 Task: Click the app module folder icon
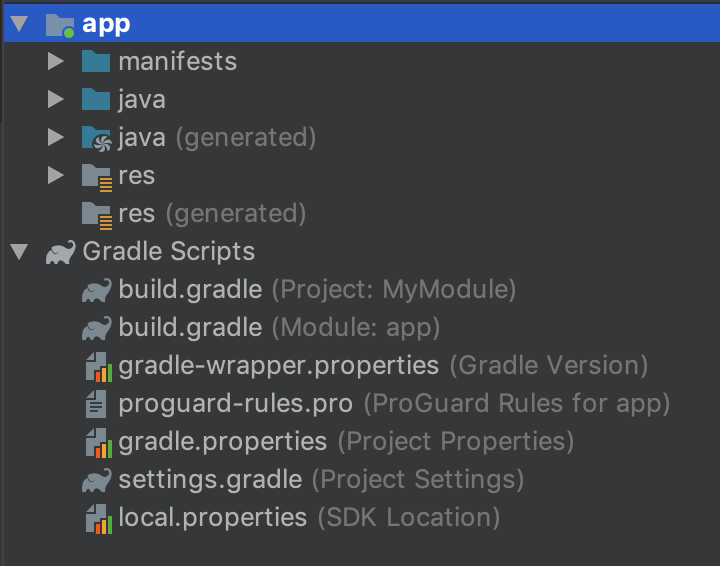coord(60,25)
